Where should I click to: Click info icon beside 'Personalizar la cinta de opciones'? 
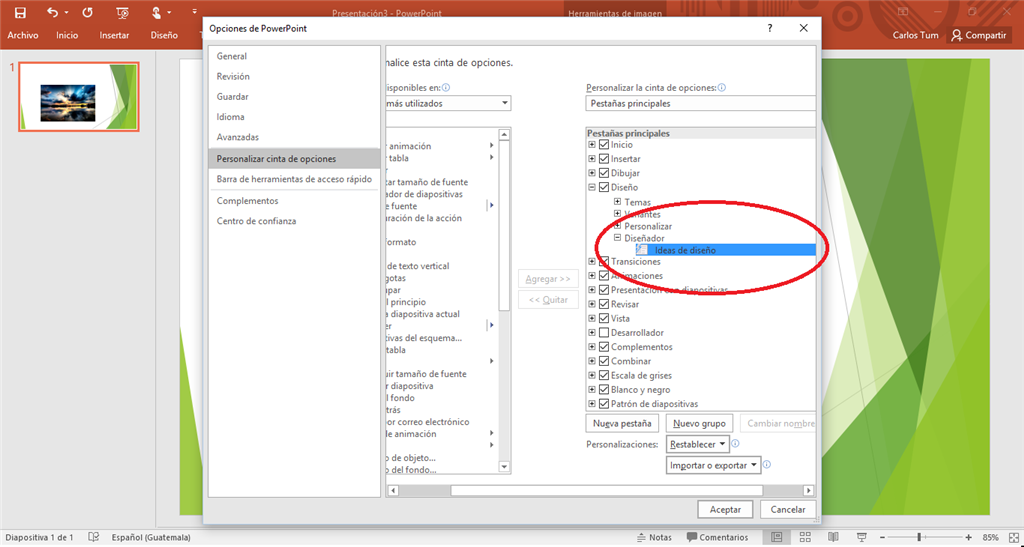pos(722,87)
